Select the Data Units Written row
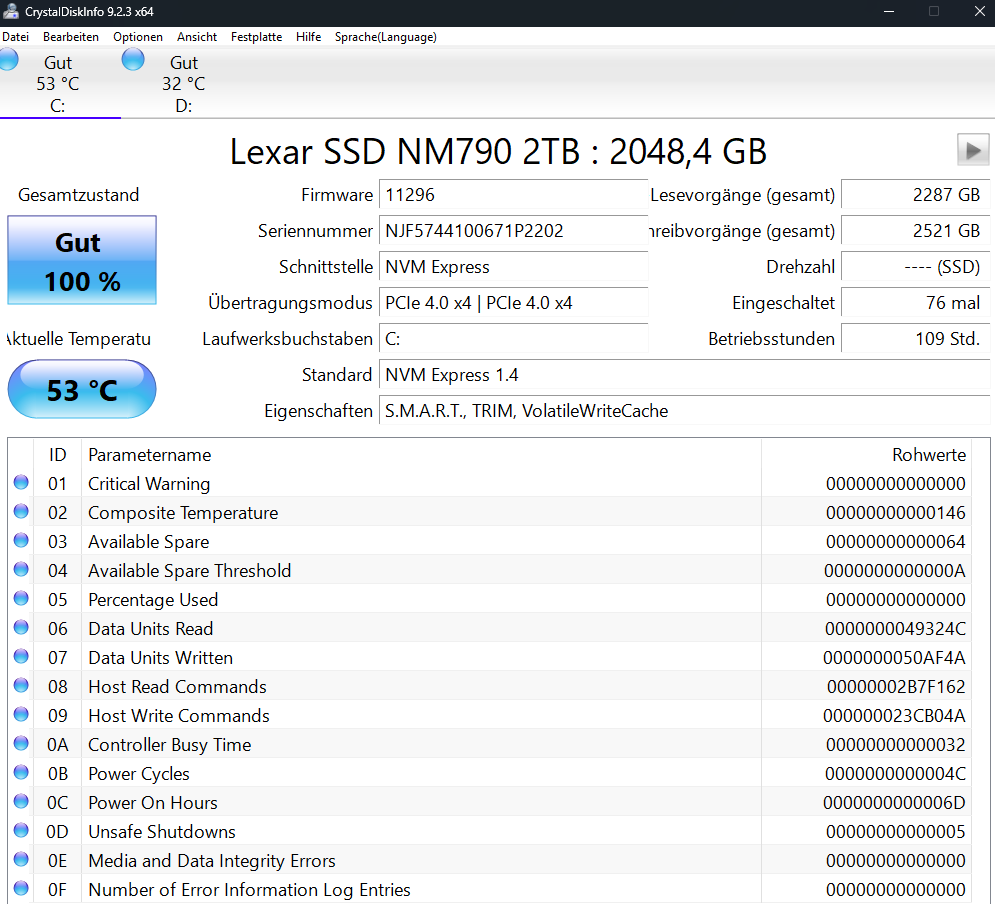The image size is (995, 904). pos(499,658)
